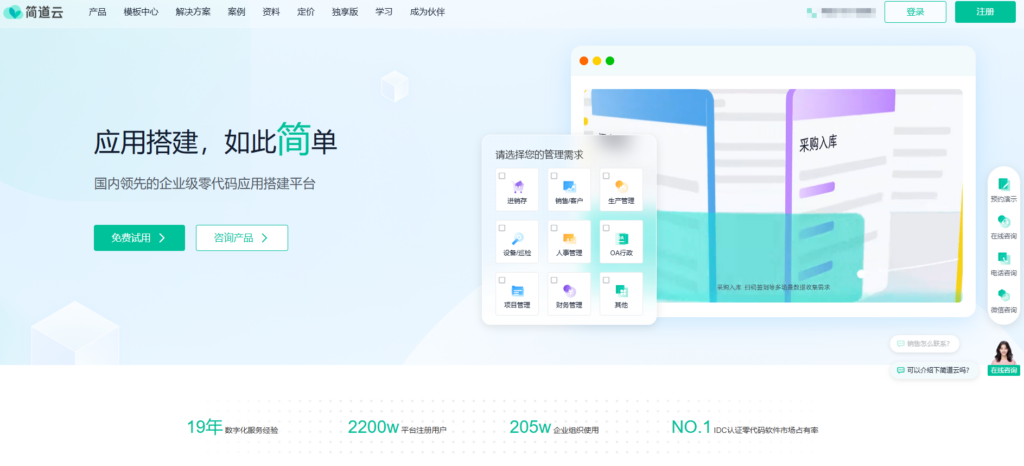Click the 采购入库 card in the mockup

pos(841,194)
